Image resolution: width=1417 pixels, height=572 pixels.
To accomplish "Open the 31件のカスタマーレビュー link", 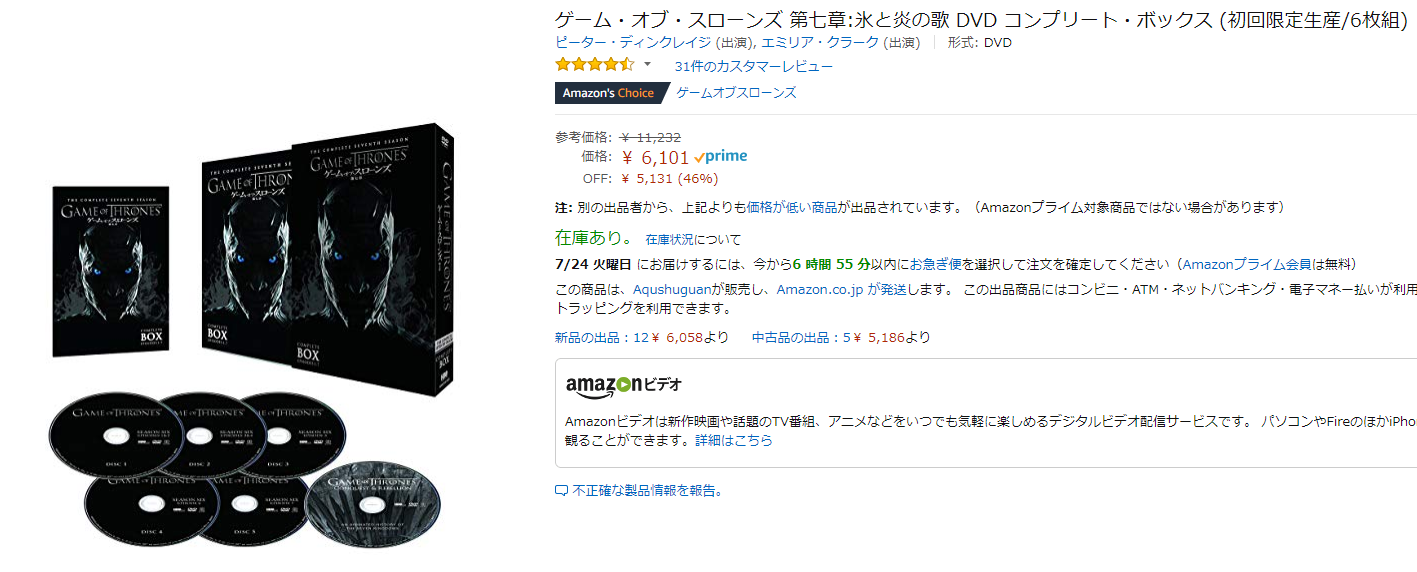I will point(753,66).
